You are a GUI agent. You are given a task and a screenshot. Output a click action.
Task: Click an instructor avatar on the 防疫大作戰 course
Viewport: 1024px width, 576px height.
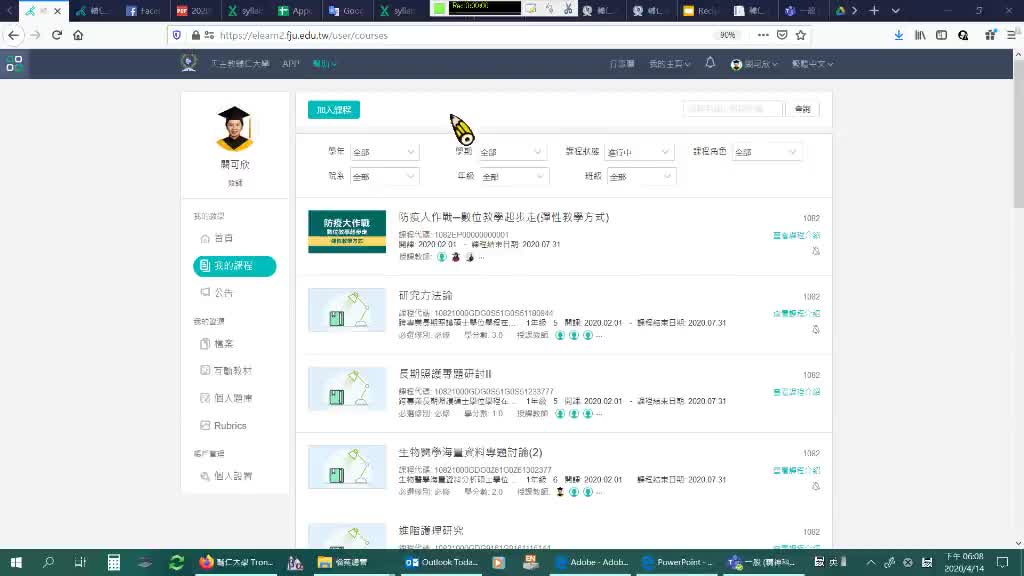click(x=443, y=256)
